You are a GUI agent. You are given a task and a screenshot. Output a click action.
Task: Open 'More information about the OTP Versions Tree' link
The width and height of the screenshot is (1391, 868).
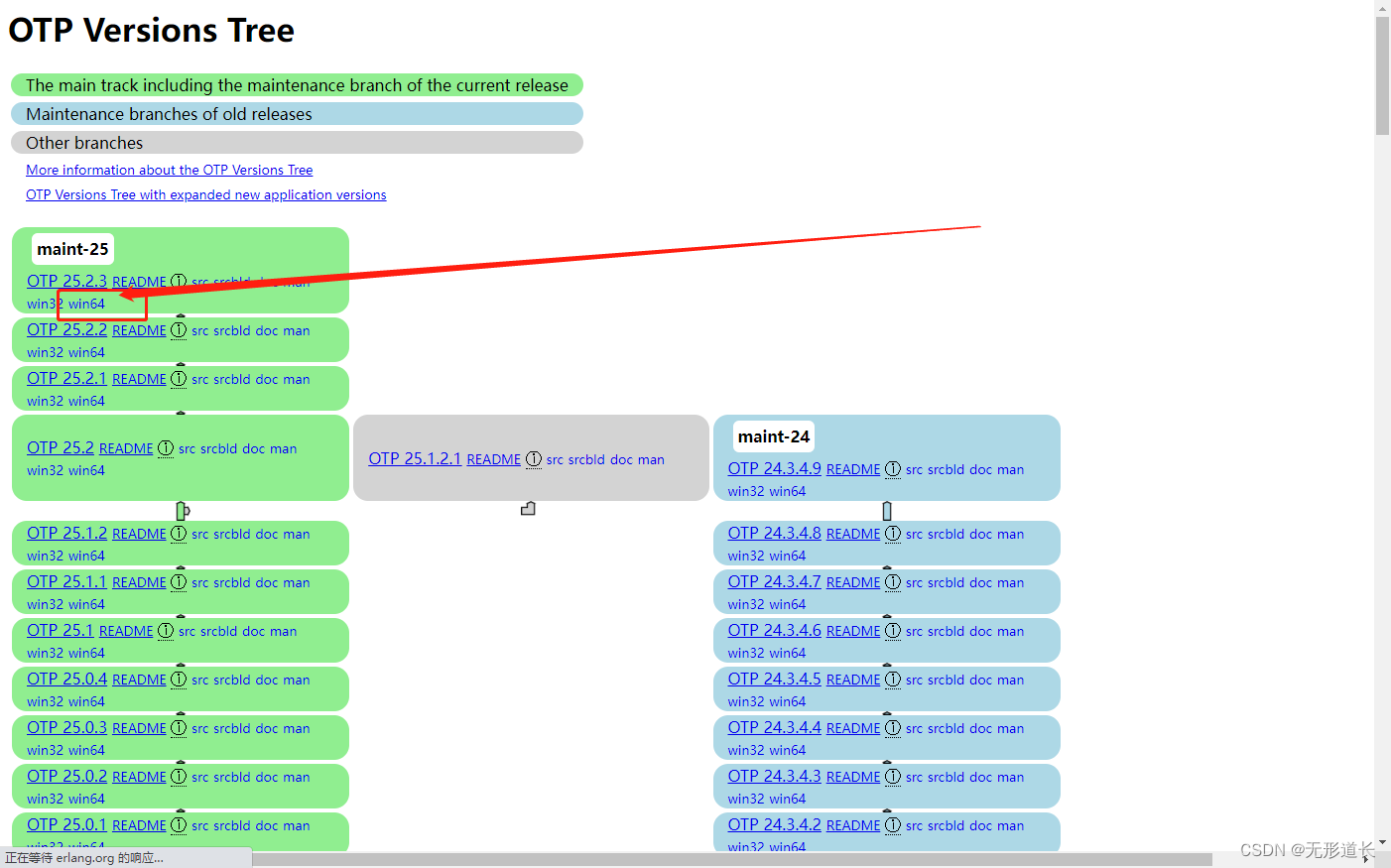170,170
